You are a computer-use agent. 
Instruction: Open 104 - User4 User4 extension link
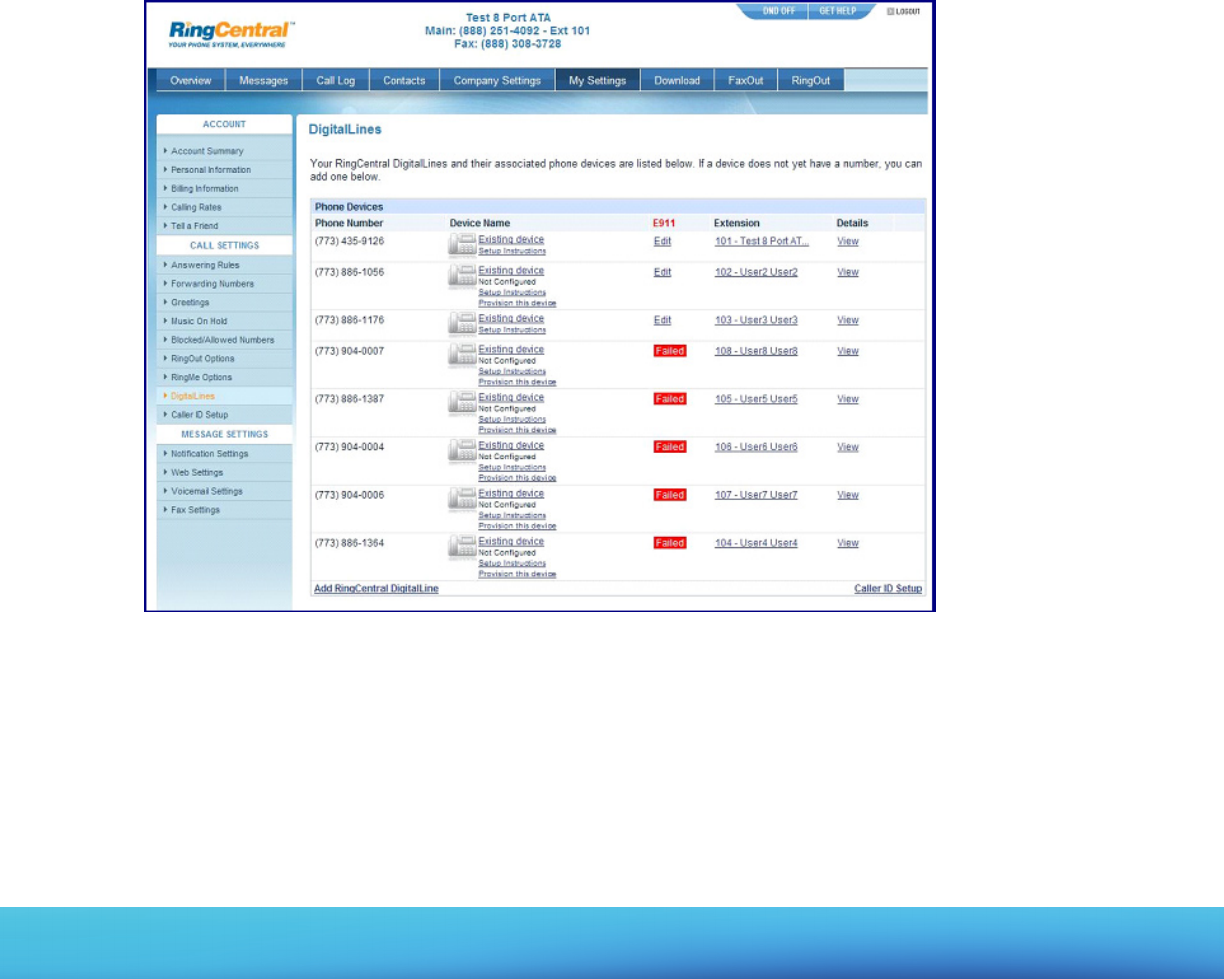click(x=756, y=543)
